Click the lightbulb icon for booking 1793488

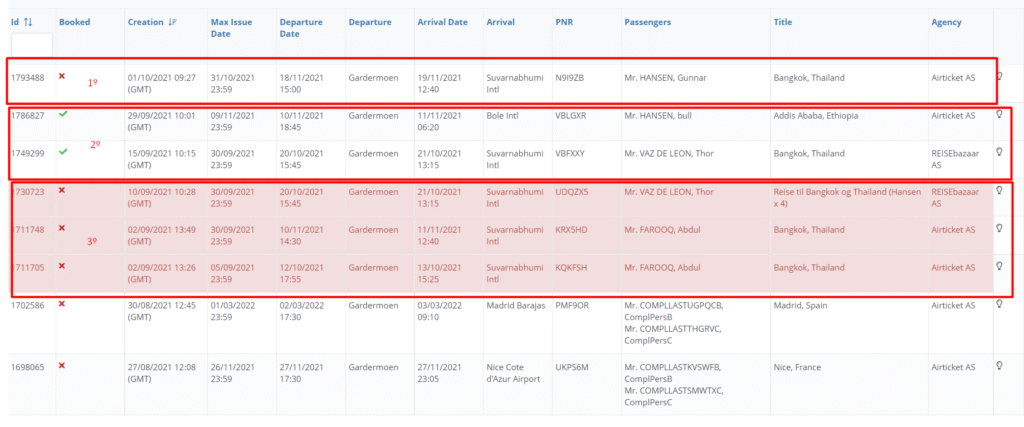tap(999, 75)
